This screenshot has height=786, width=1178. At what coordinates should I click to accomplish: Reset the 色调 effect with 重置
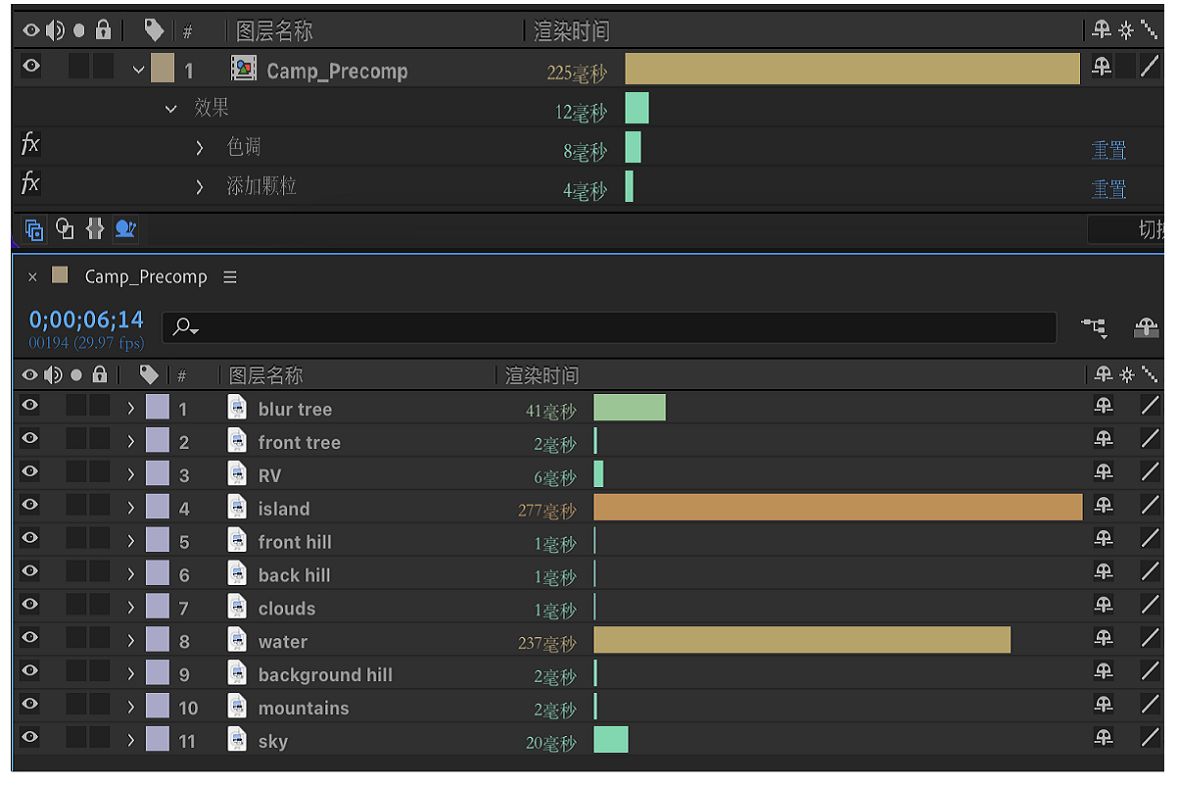[1108, 151]
